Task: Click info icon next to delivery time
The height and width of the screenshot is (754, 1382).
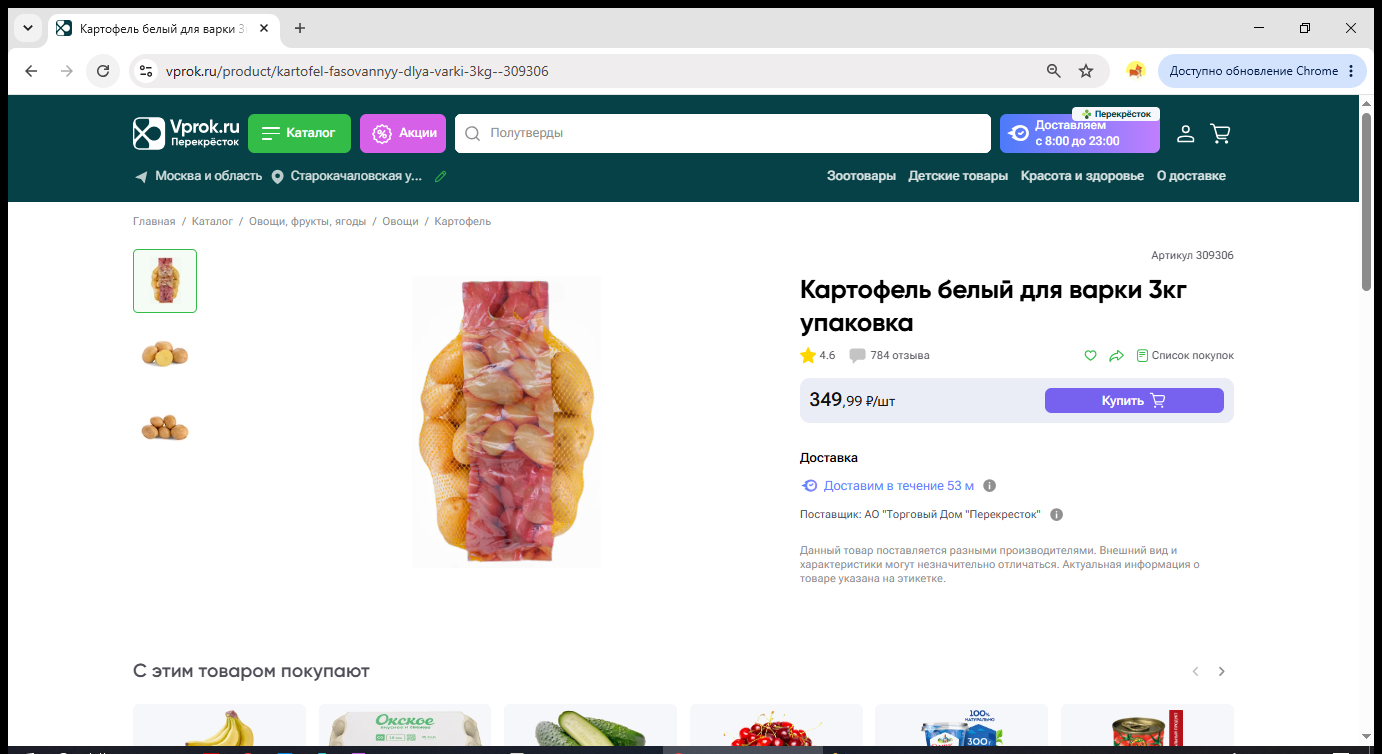Action: click(x=989, y=486)
